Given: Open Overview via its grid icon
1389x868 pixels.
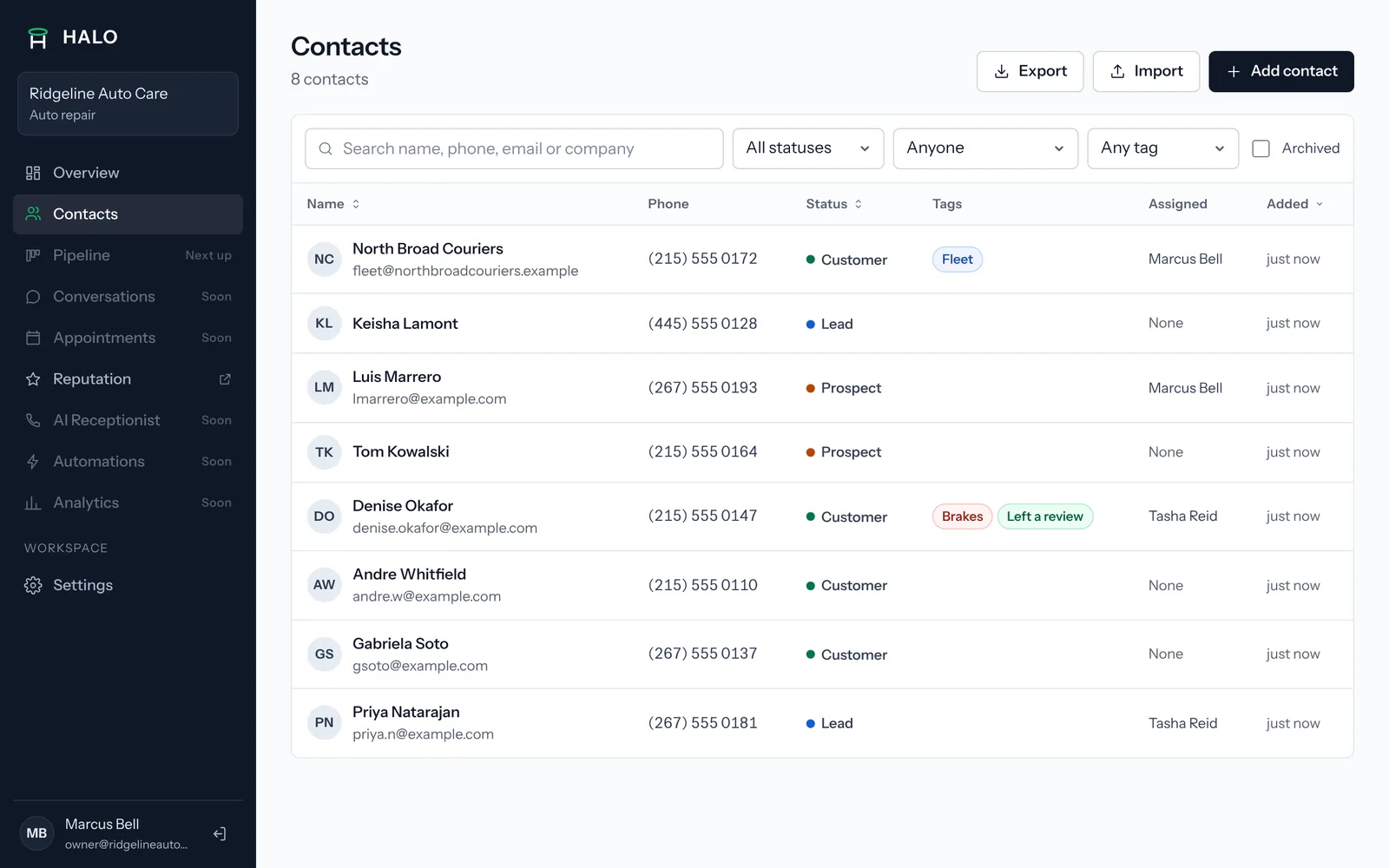Looking at the screenshot, I should [33, 173].
